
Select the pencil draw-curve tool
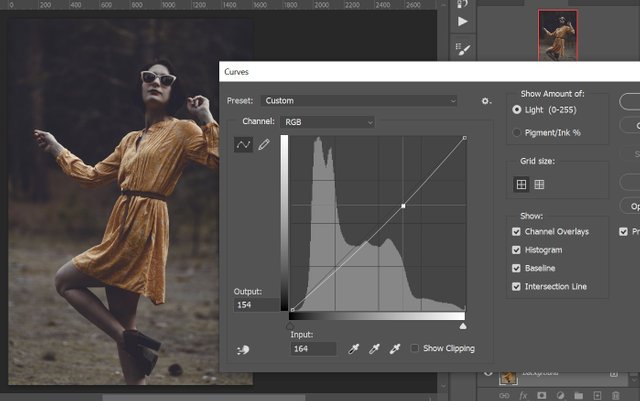pos(264,145)
